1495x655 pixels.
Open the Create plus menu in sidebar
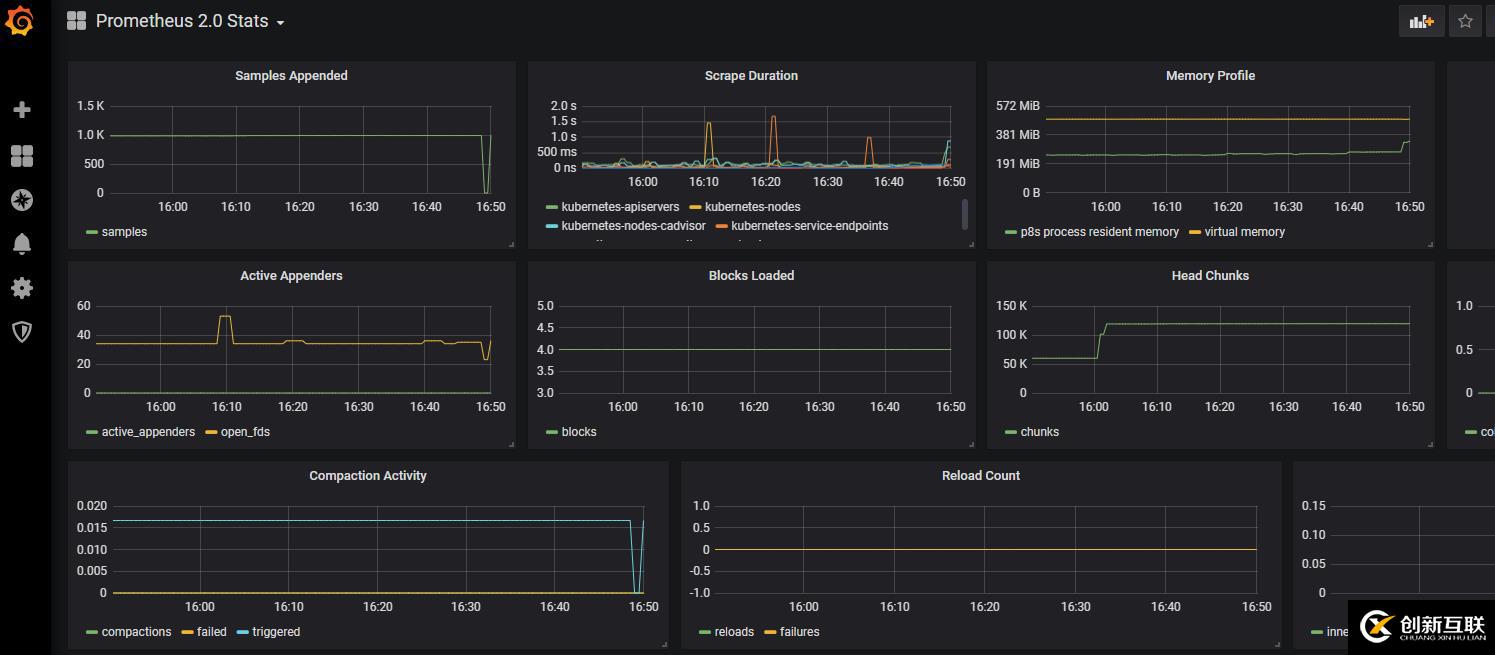(x=22, y=110)
